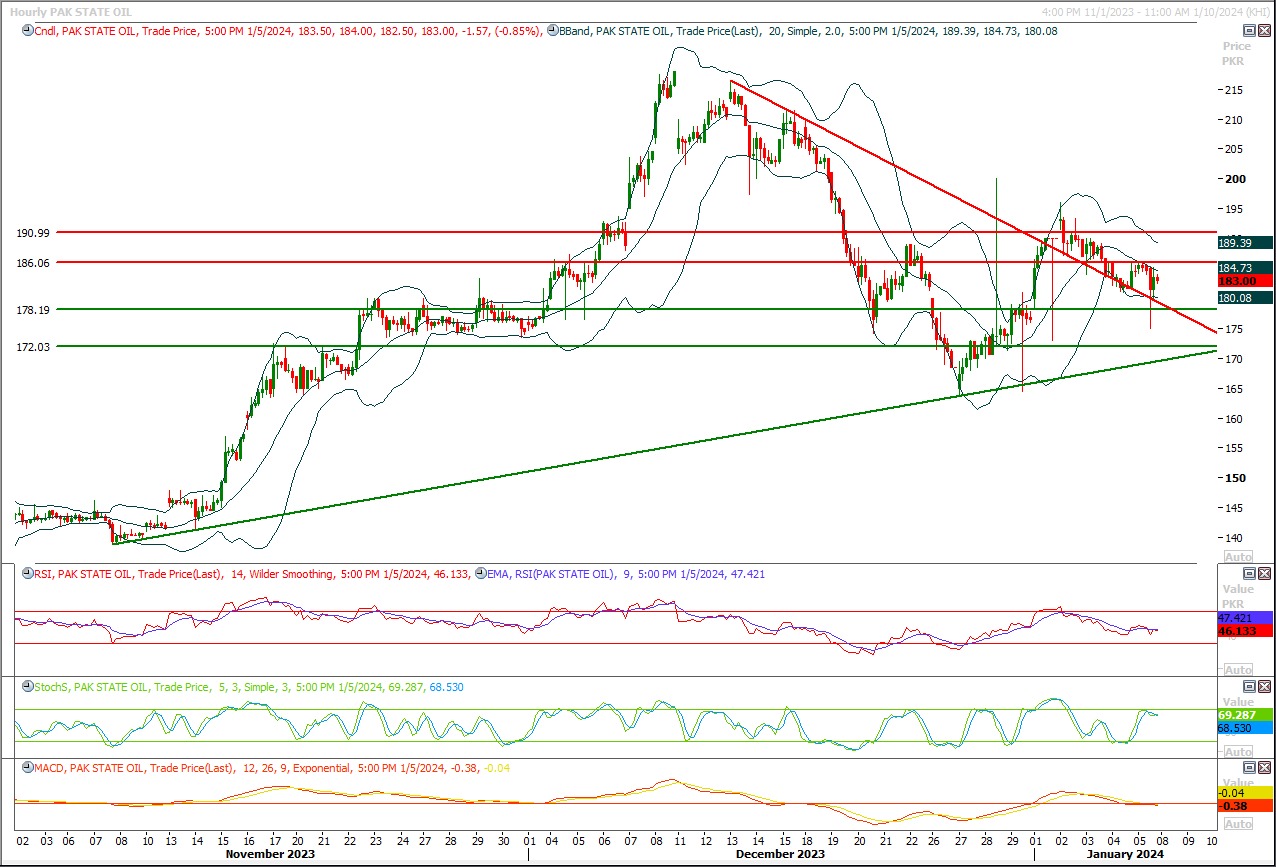1276x867 pixels.
Task: Toggle Auto scaling on the price axis
Action: (x=1237, y=557)
